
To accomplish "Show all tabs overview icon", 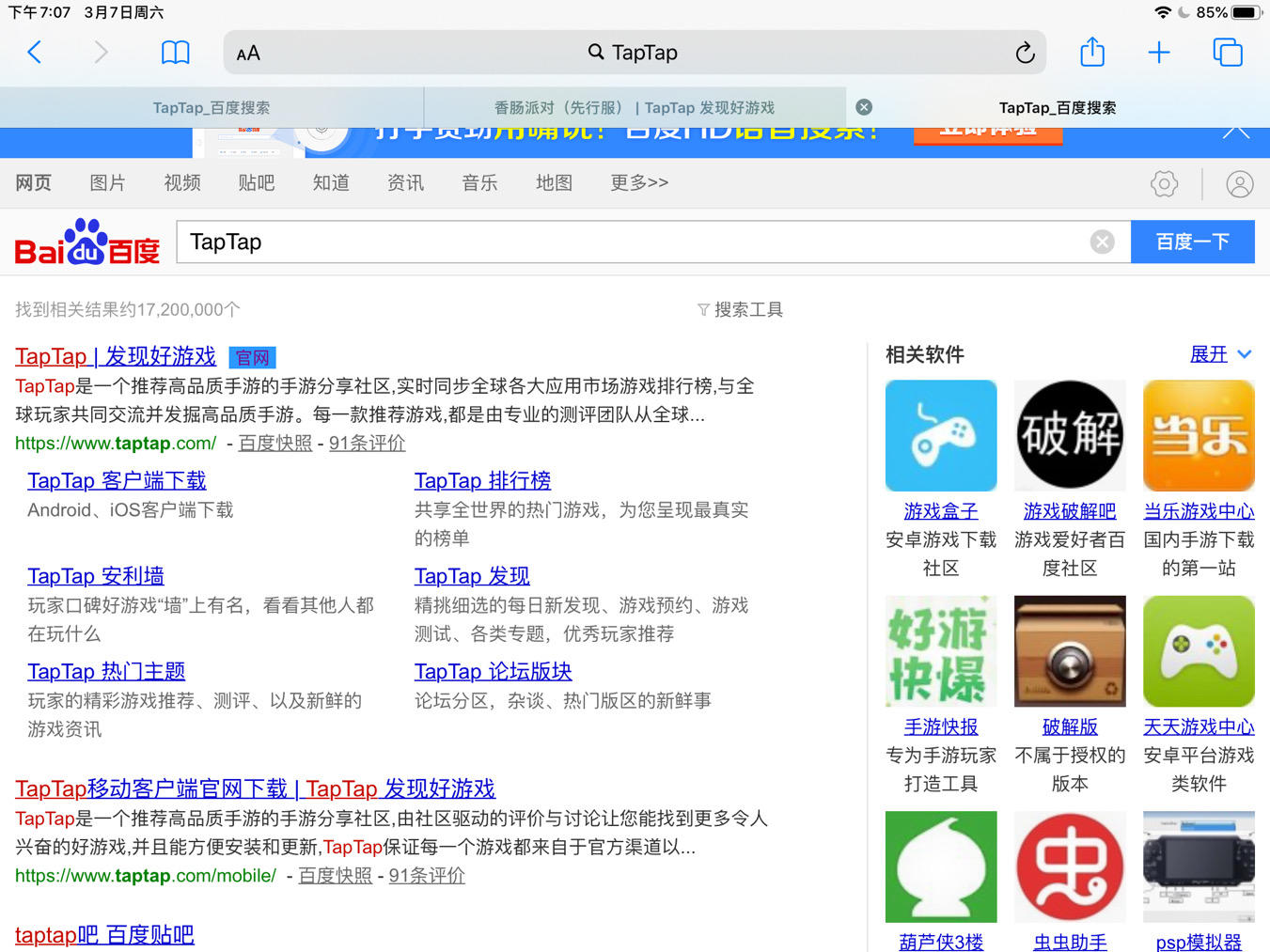I will click(1228, 53).
